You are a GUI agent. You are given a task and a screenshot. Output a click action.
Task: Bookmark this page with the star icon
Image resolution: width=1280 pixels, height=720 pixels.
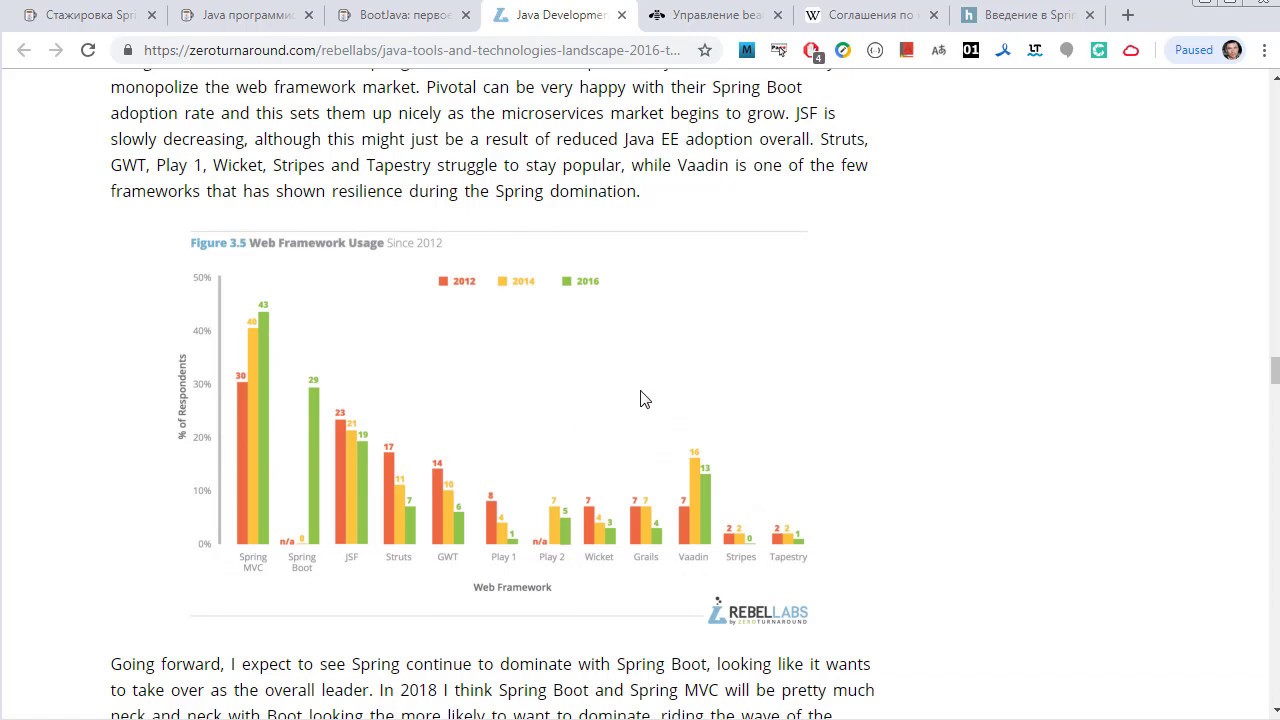click(x=705, y=50)
